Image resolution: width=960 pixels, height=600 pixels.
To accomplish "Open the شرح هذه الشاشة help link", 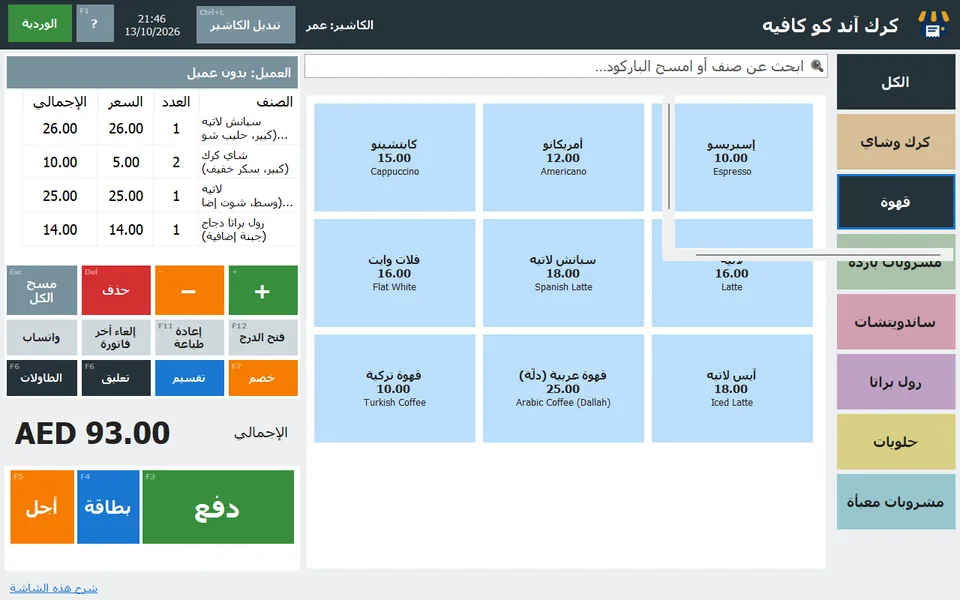I will pyautogui.click(x=53, y=588).
